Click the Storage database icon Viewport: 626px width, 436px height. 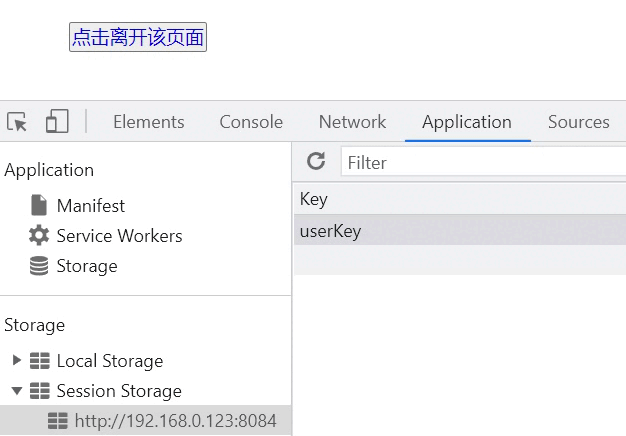coord(39,266)
